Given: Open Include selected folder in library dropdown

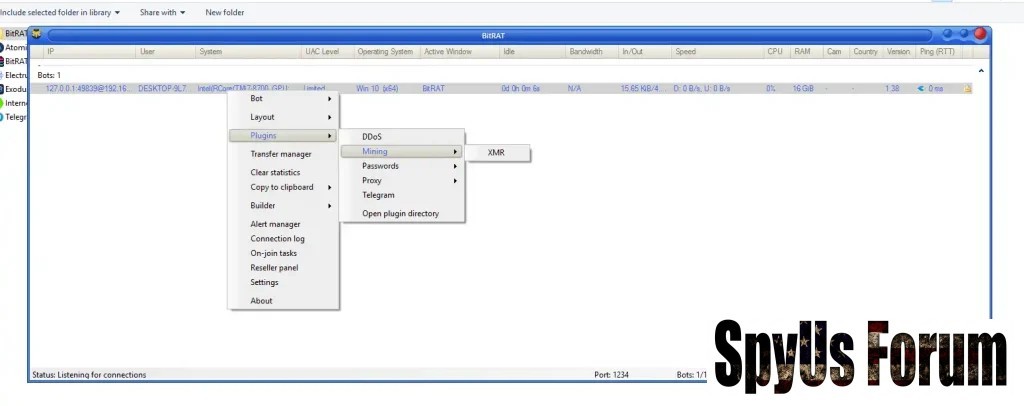Looking at the screenshot, I should (x=62, y=12).
